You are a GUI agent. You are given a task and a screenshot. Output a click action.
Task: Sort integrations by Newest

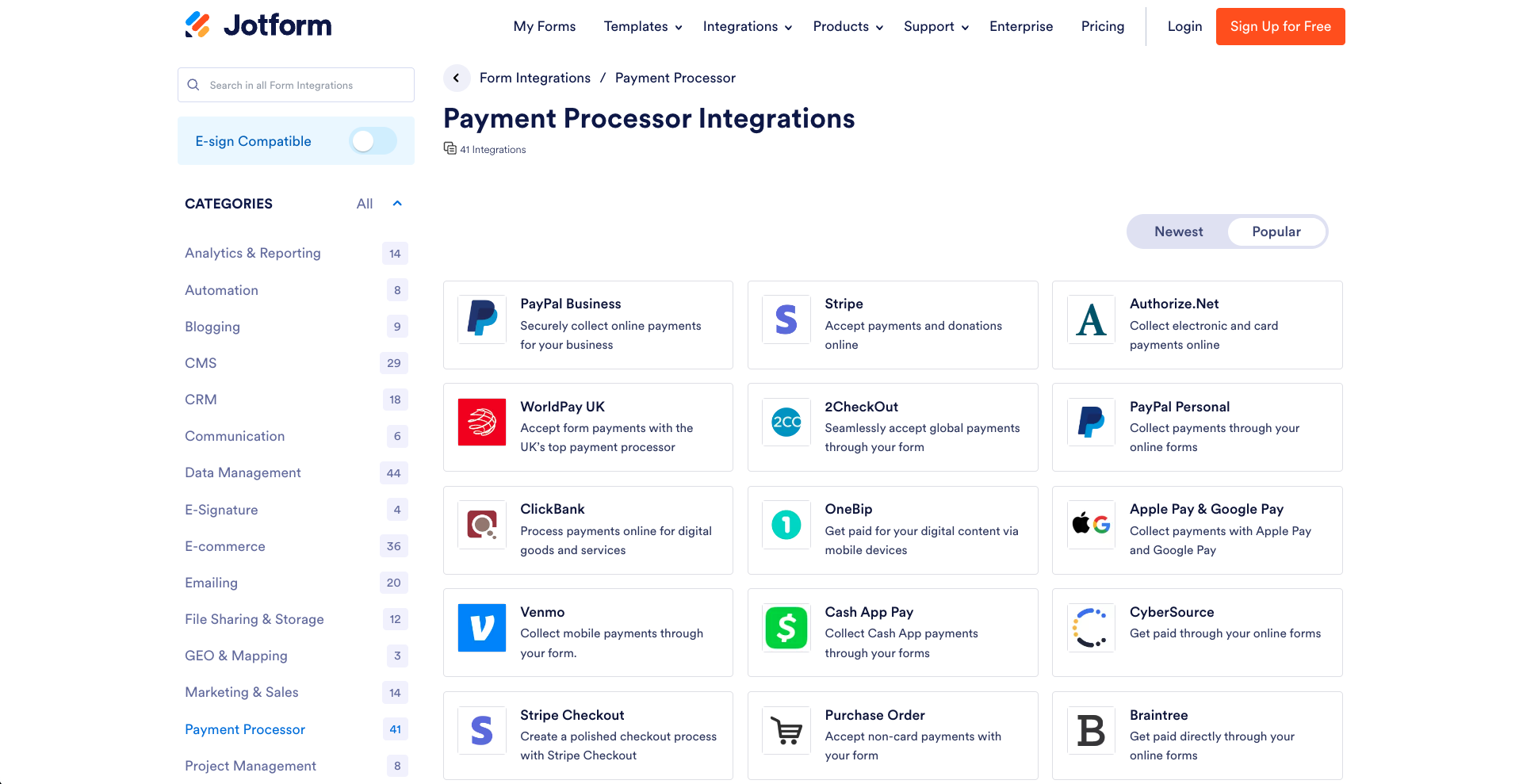(x=1178, y=231)
